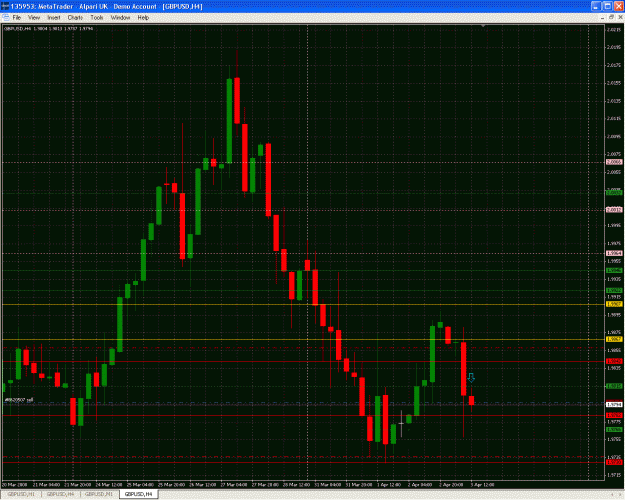
Task: Minimize the MetaTrader main window
Action: [x=596, y=6]
